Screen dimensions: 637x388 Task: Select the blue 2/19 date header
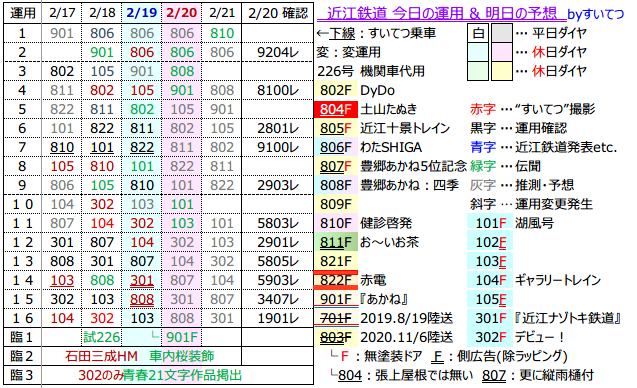point(141,13)
